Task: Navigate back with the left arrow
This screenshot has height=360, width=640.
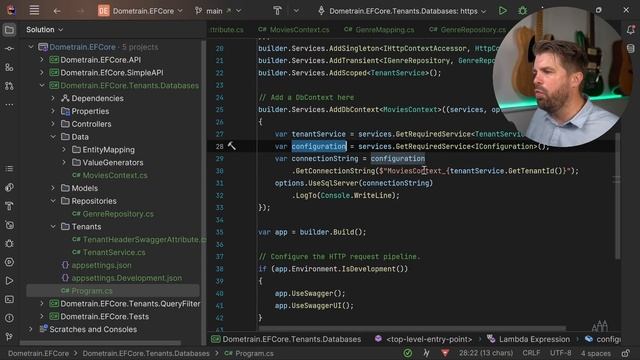Action: click(57, 11)
